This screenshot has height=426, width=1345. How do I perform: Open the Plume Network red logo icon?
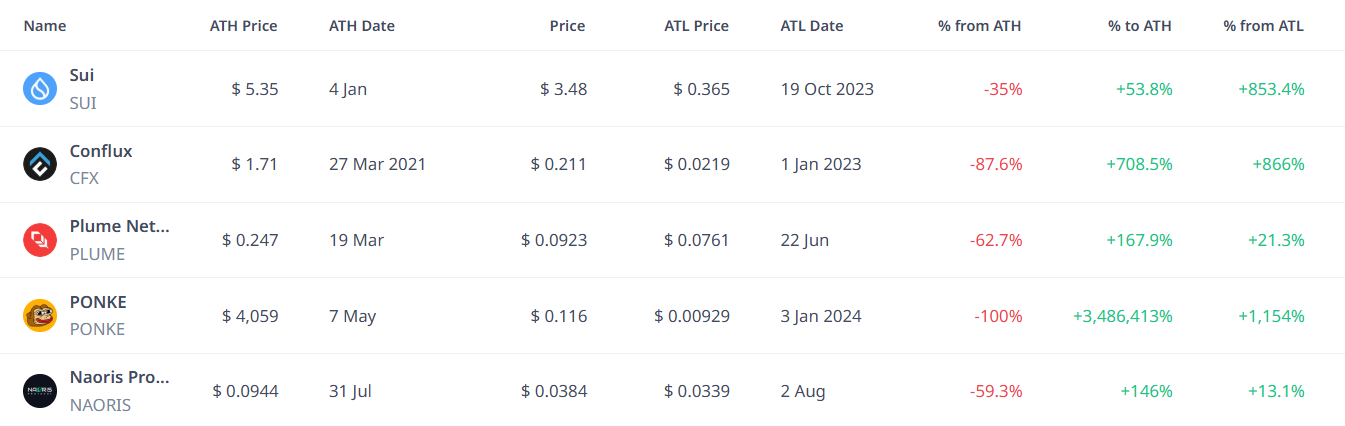click(x=40, y=240)
